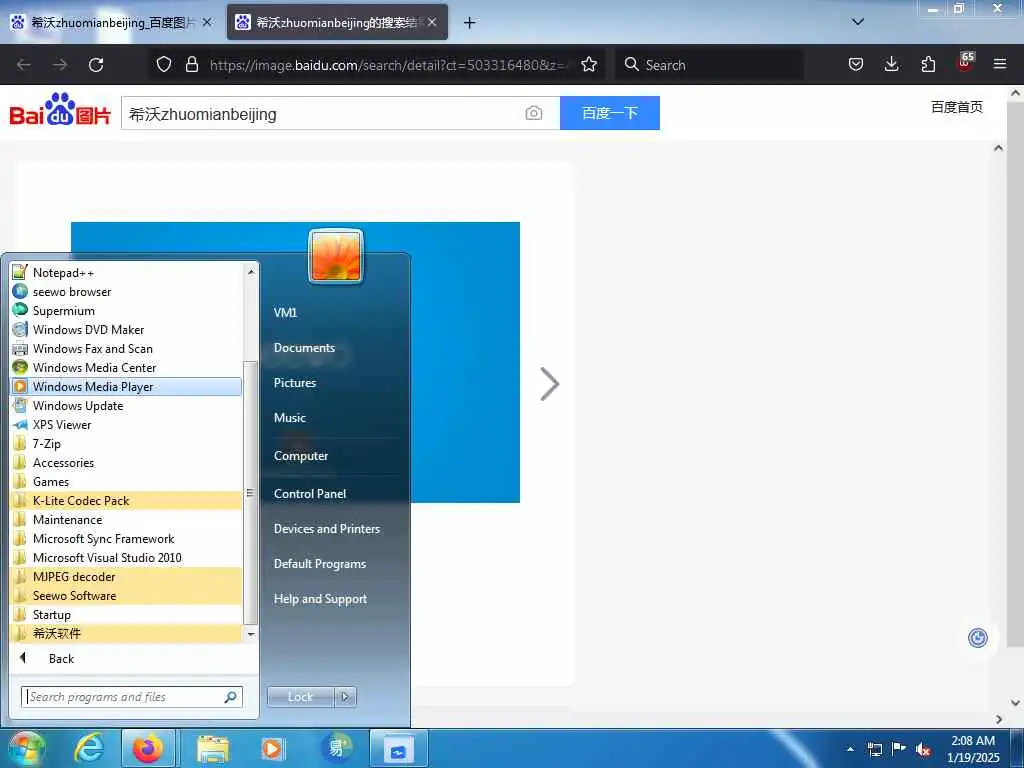Open Windows Media Player entry
The height and width of the screenshot is (768, 1024).
(126, 387)
